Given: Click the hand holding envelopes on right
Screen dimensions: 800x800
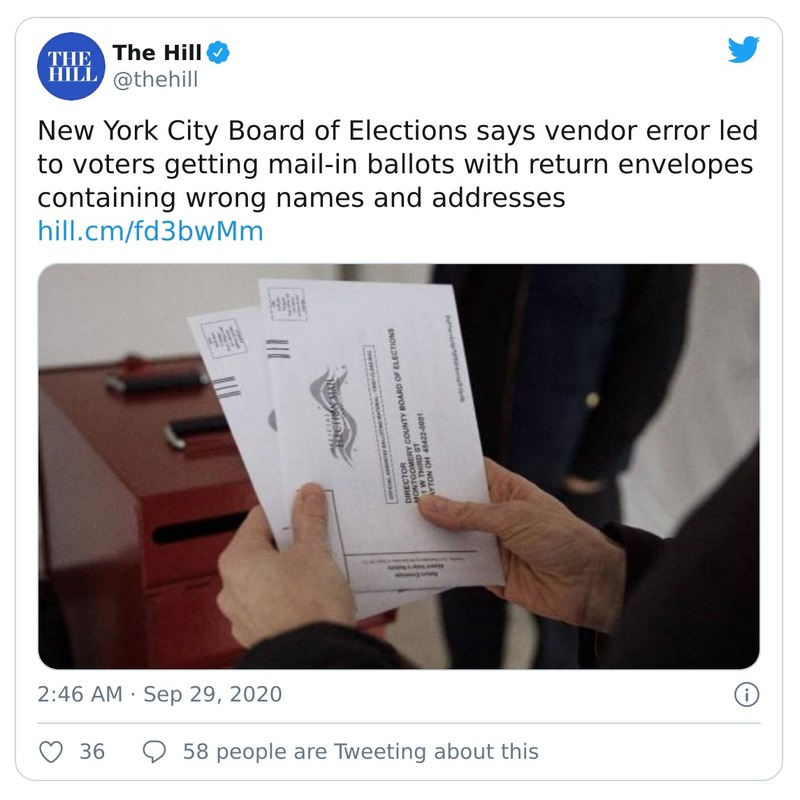Looking at the screenshot, I should coord(526,541).
